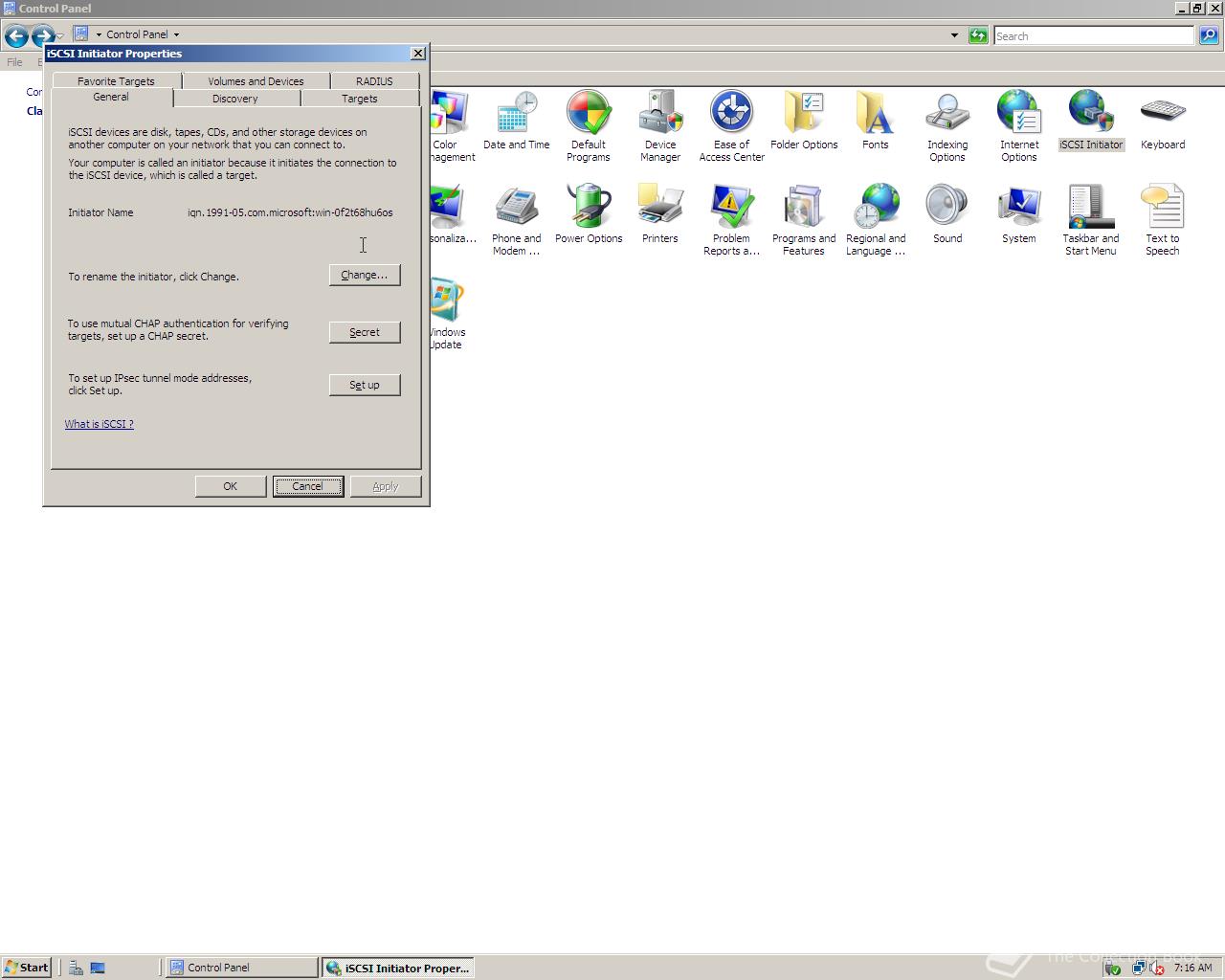1225x980 pixels.
Task: Open the RADIUS tab
Action: tap(374, 81)
